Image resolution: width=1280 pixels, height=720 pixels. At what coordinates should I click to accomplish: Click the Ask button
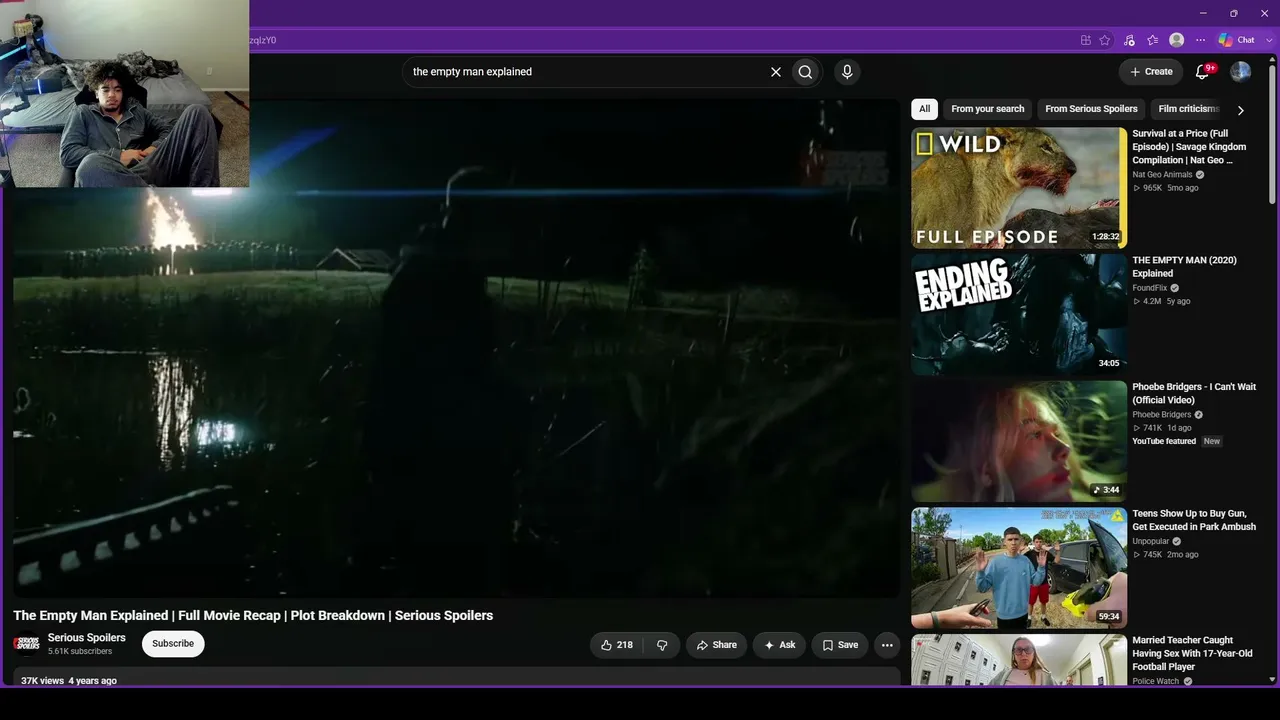779,645
